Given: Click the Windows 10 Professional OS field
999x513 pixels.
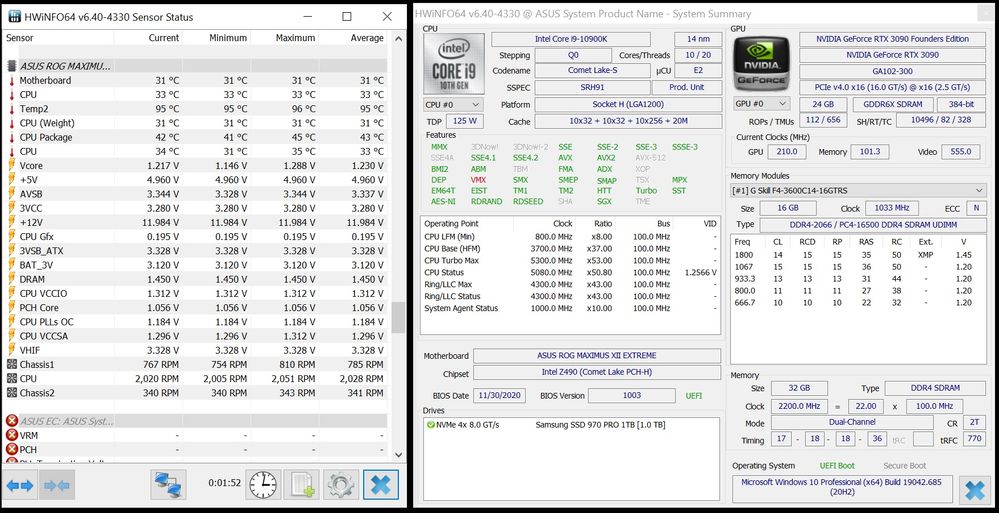Looking at the screenshot, I should (842, 488).
